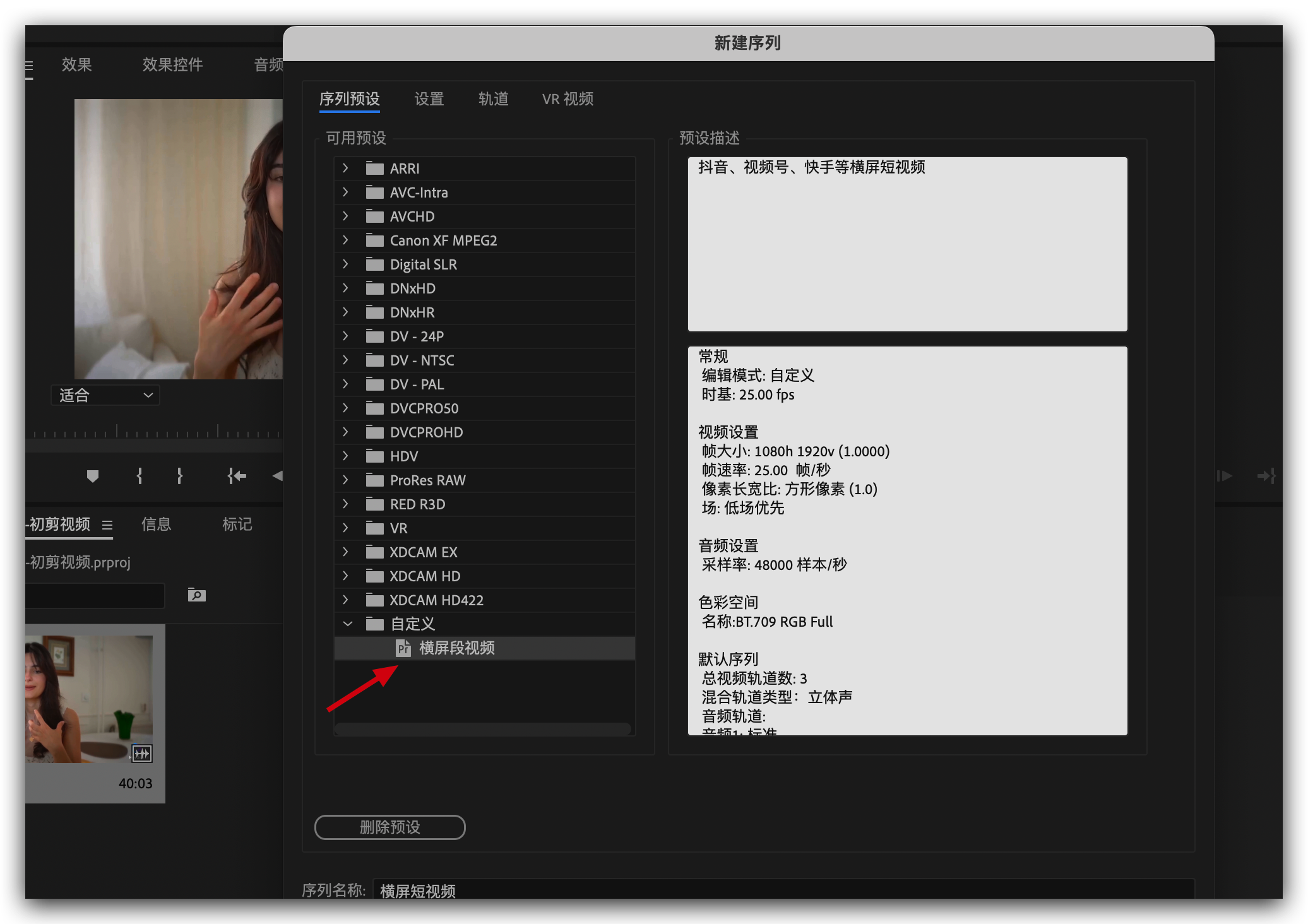Click the 删除预设 button
The width and height of the screenshot is (1308, 924).
coord(389,827)
